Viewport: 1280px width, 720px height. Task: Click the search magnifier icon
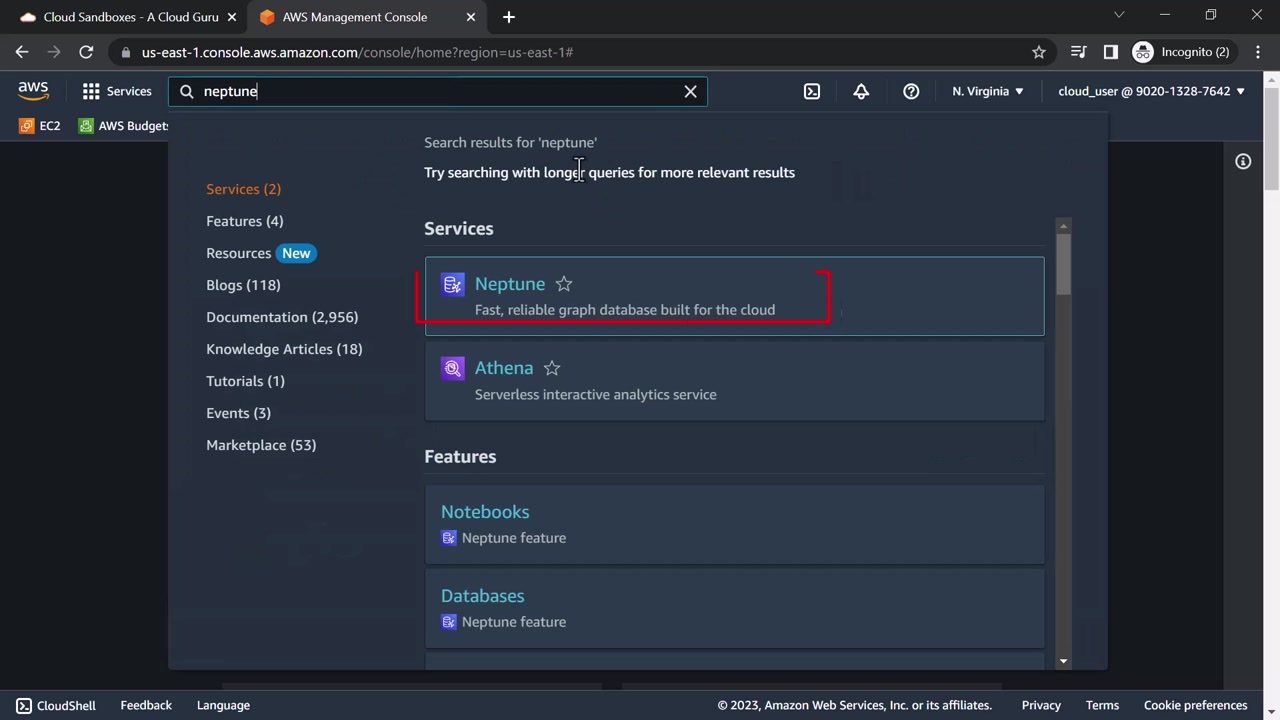(x=186, y=91)
